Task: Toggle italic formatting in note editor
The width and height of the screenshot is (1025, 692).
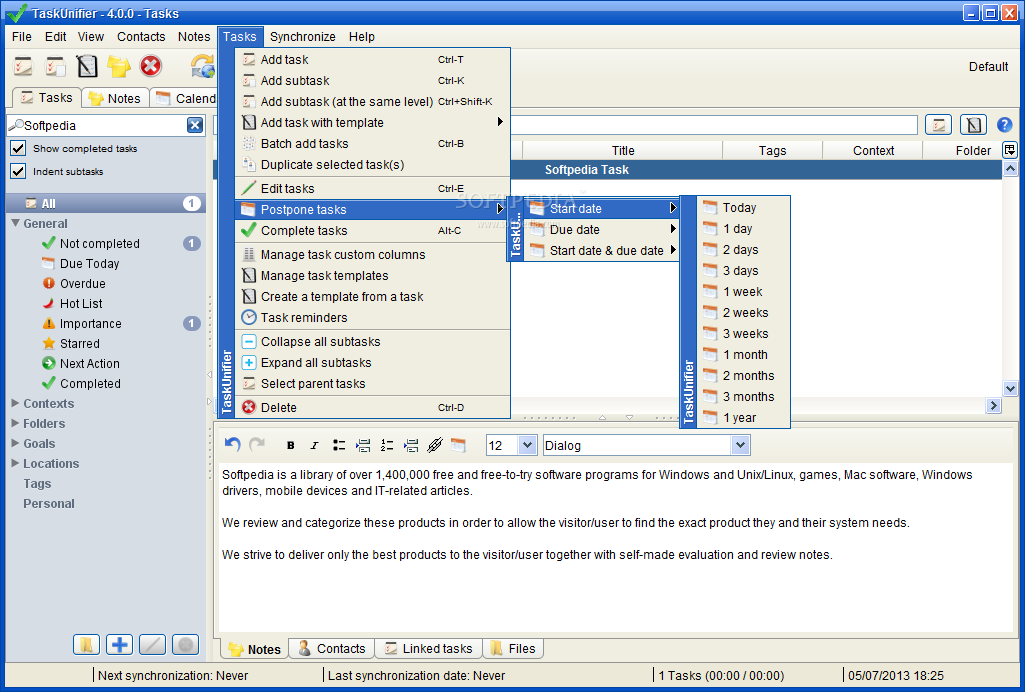Action: pos(314,446)
